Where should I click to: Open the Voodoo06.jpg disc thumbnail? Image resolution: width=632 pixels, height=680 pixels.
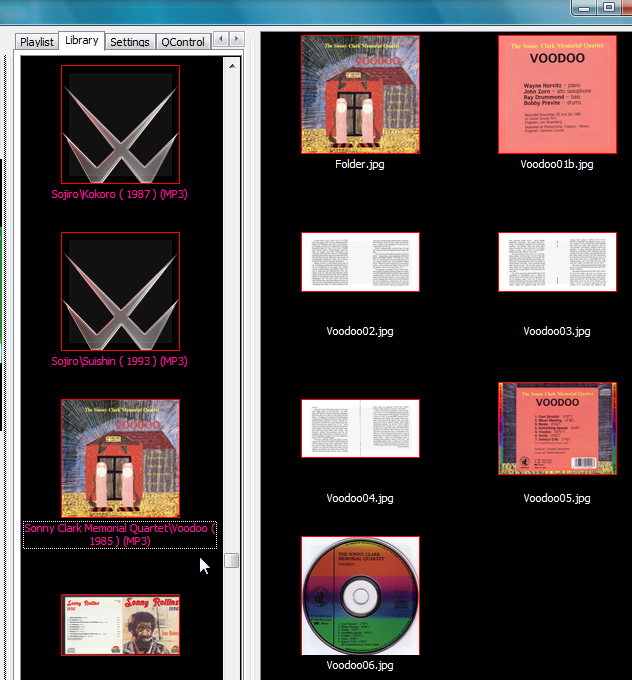click(x=360, y=595)
